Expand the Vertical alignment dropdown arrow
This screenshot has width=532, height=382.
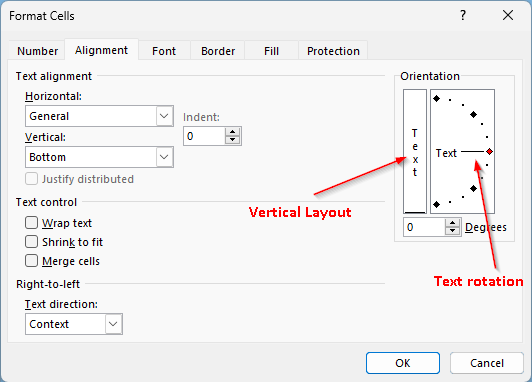[165, 157]
